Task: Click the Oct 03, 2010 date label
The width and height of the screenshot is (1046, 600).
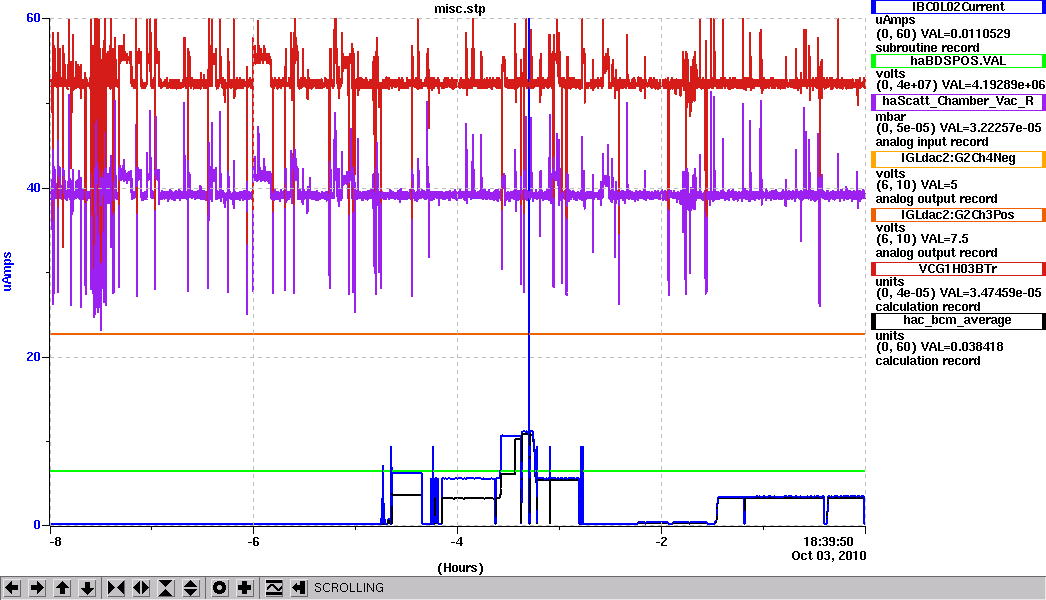Action: point(829,556)
